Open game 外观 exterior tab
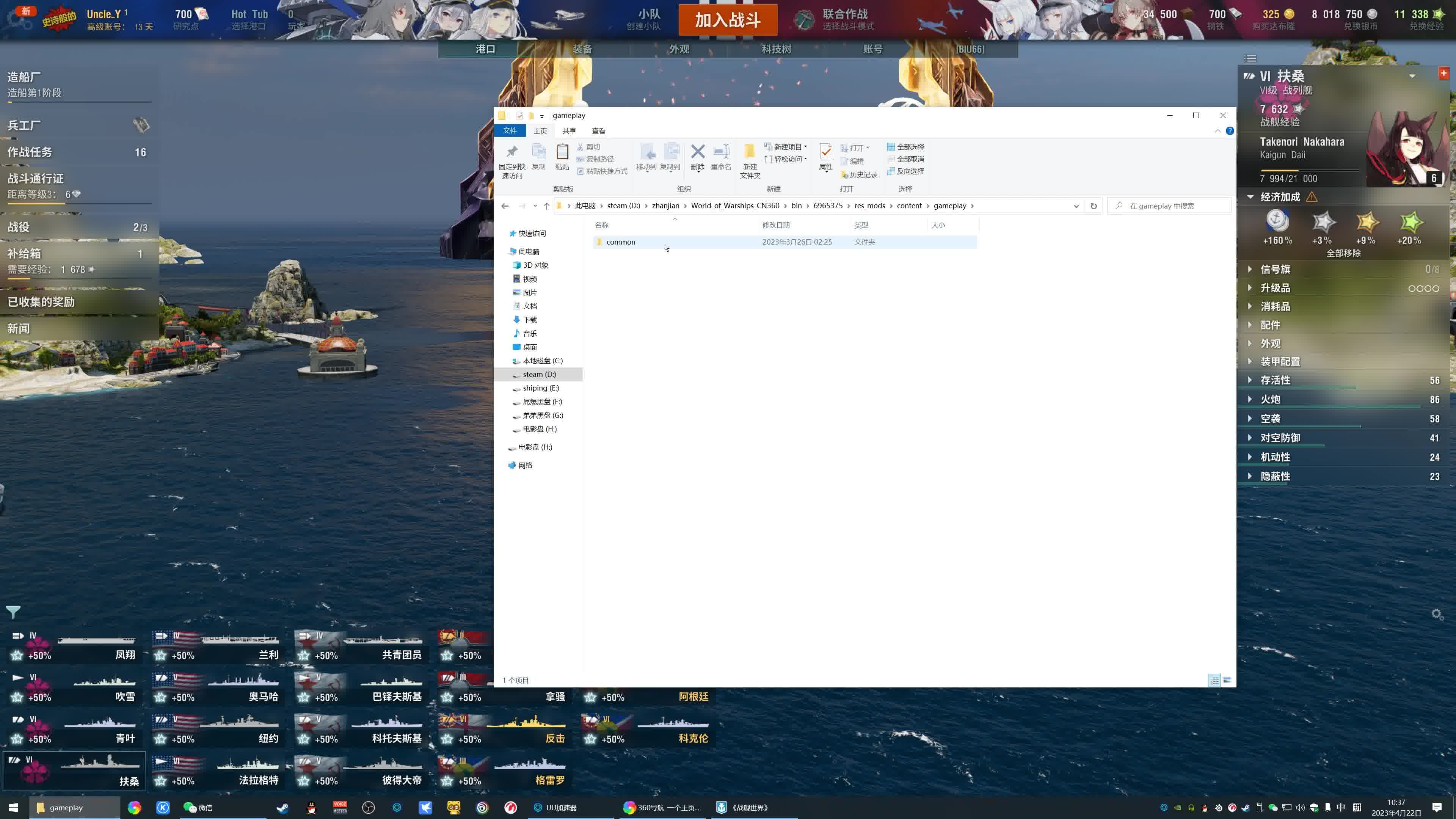The height and width of the screenshot is (819, 1456). click(679, 49)
